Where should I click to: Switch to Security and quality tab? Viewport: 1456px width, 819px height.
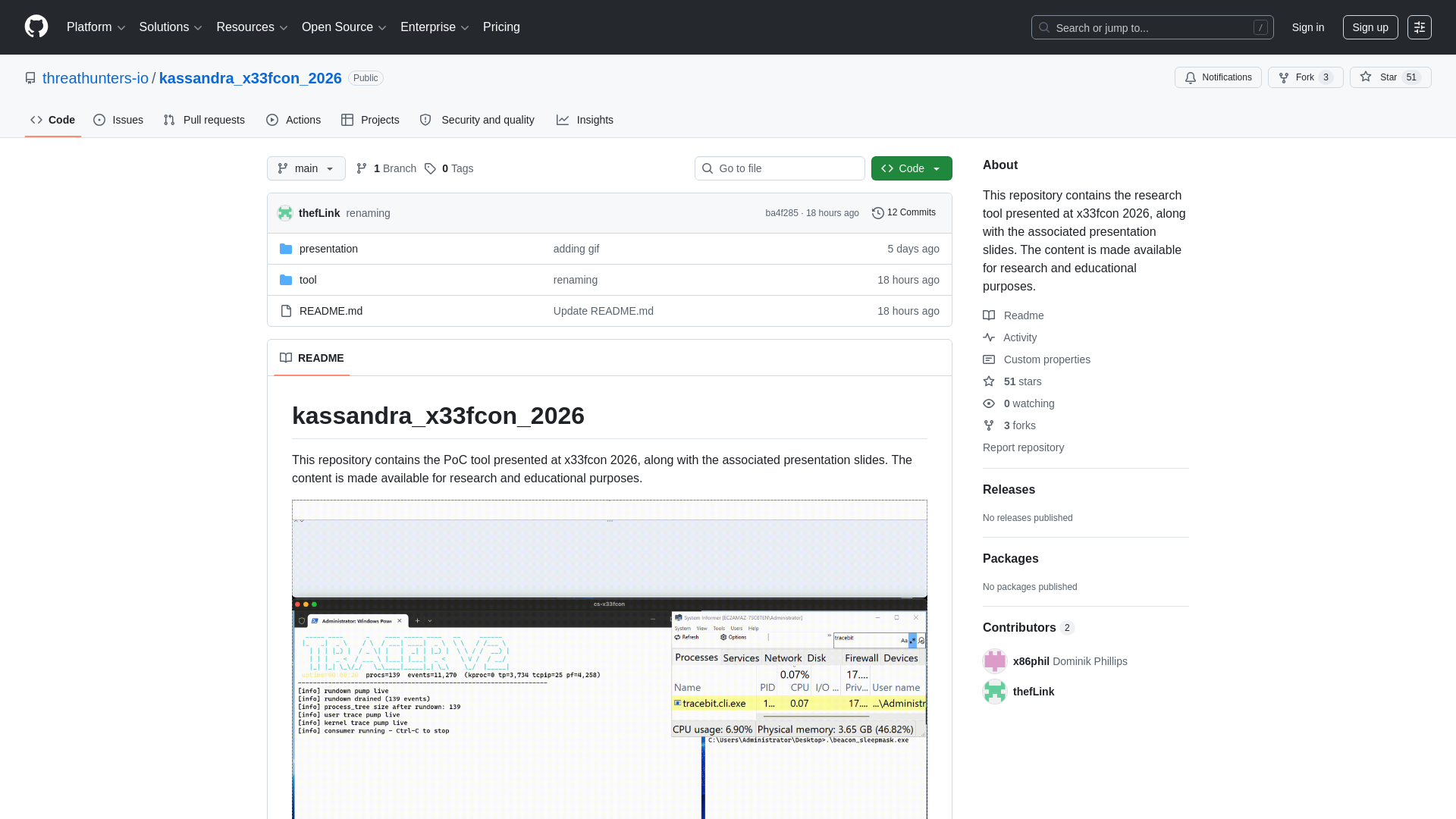(x=477, y=120)
